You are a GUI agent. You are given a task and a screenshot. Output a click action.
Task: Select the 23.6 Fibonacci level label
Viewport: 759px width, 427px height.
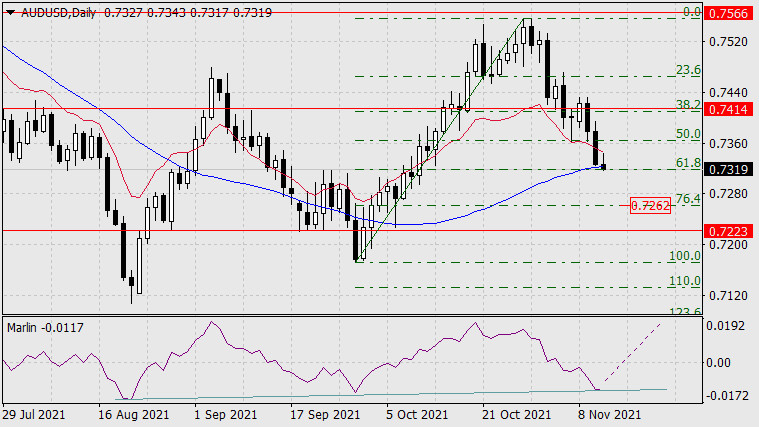[x=688, y=70]
